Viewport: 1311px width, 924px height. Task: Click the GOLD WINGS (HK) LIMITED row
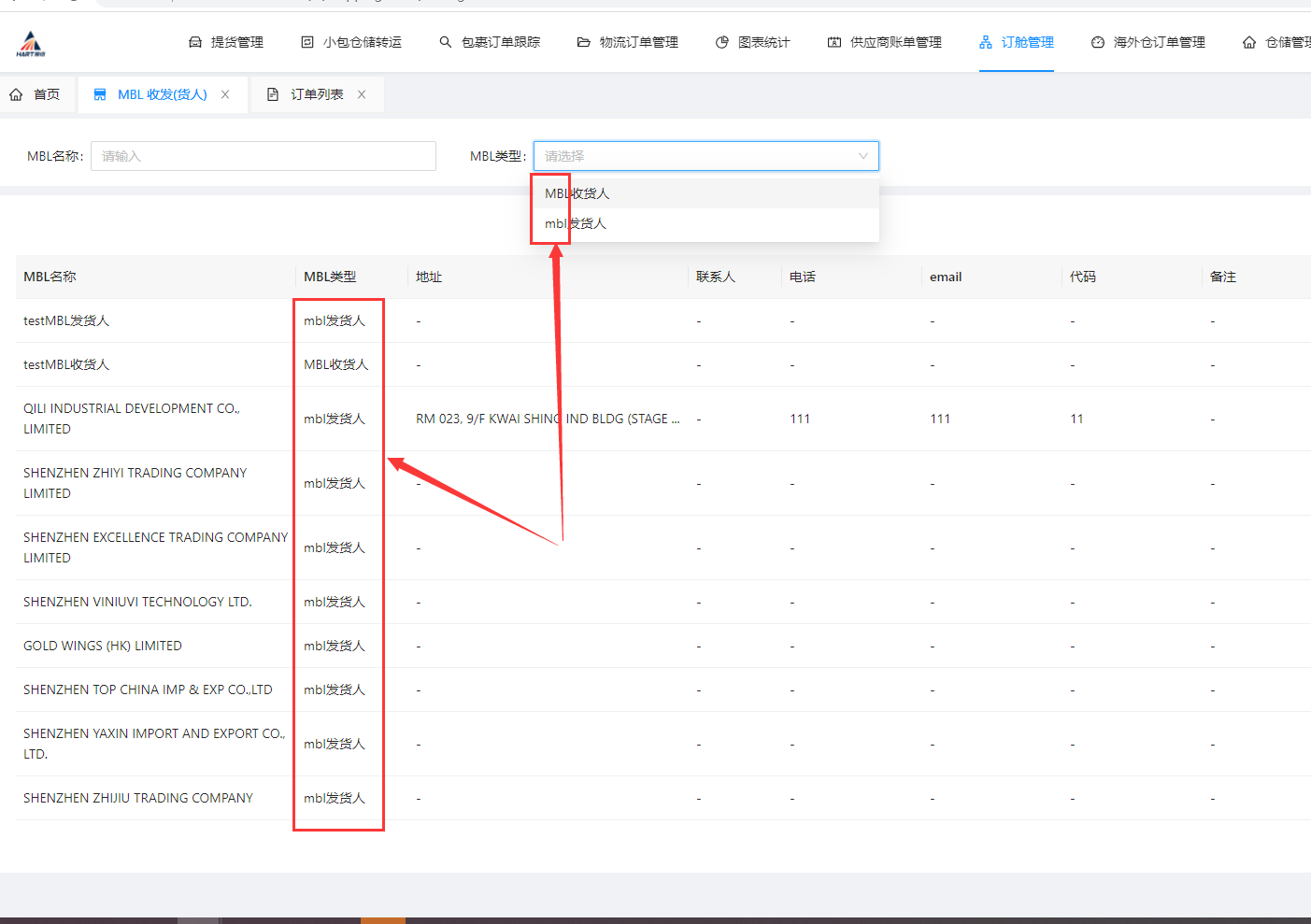(103, 646)
